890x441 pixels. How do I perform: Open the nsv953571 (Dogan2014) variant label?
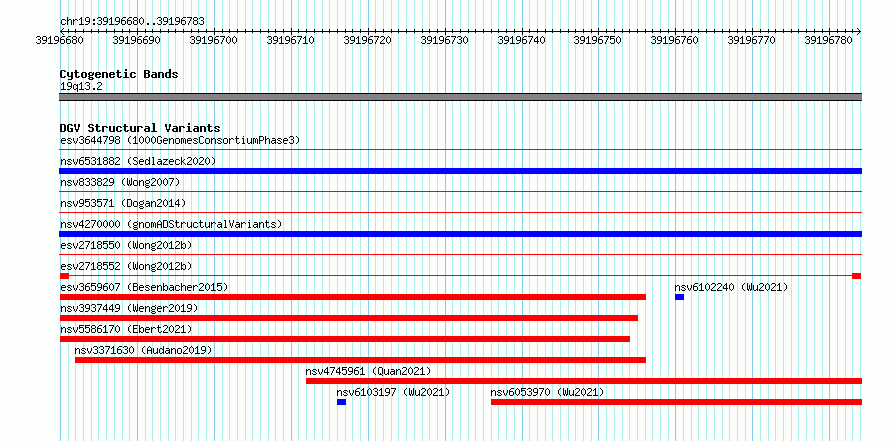tap(123, 203)
